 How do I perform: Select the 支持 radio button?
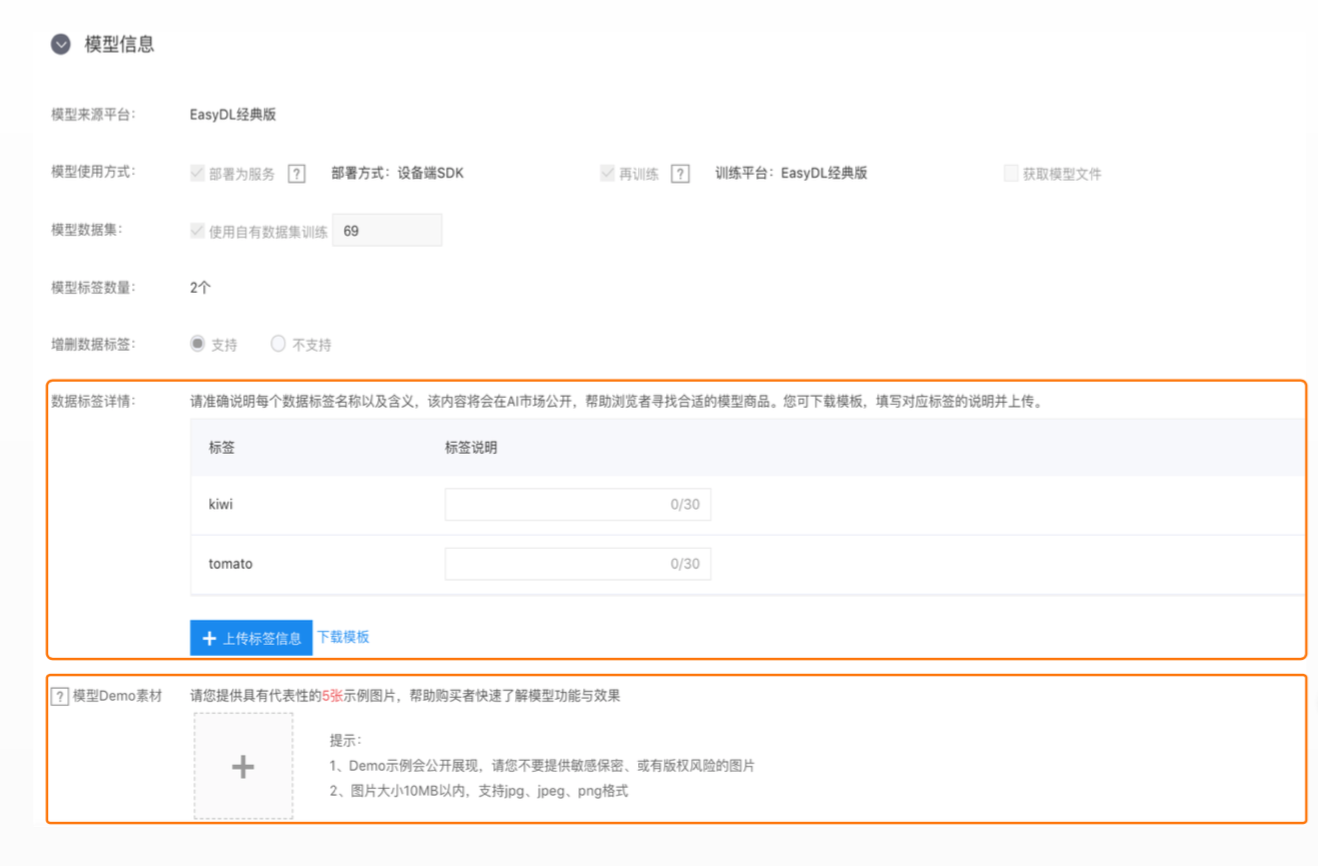[x=197, y=344]
